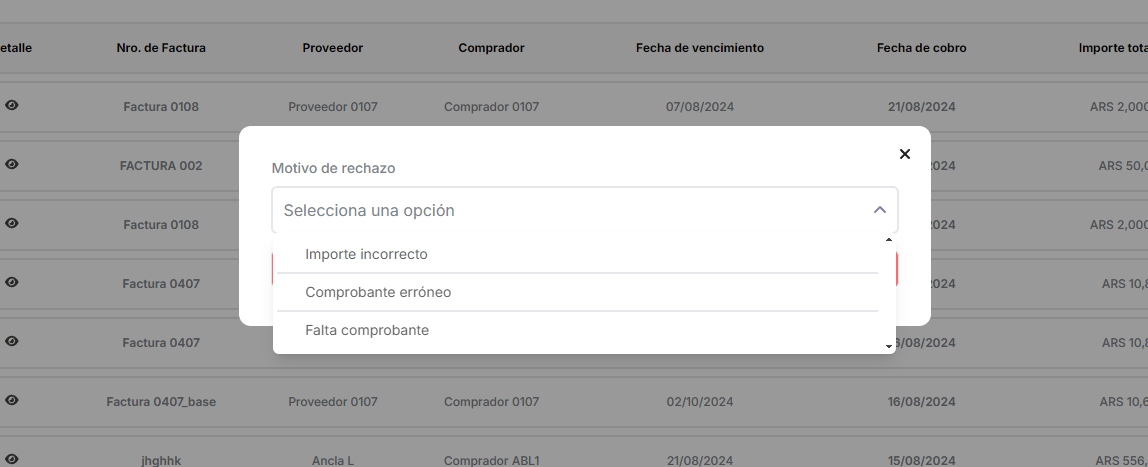Open the eye icon in the jhghhk row

click(12, 459)
